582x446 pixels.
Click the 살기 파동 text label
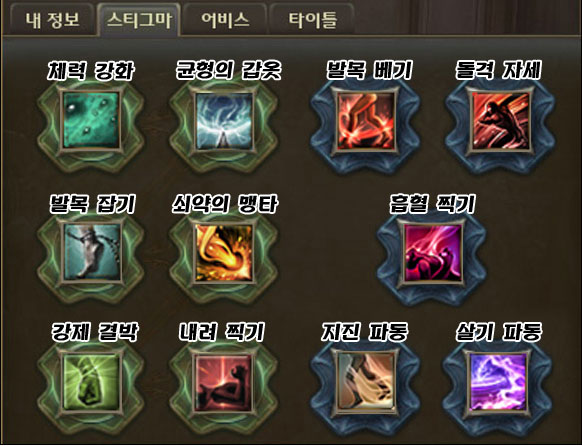(x=498, y=331)
